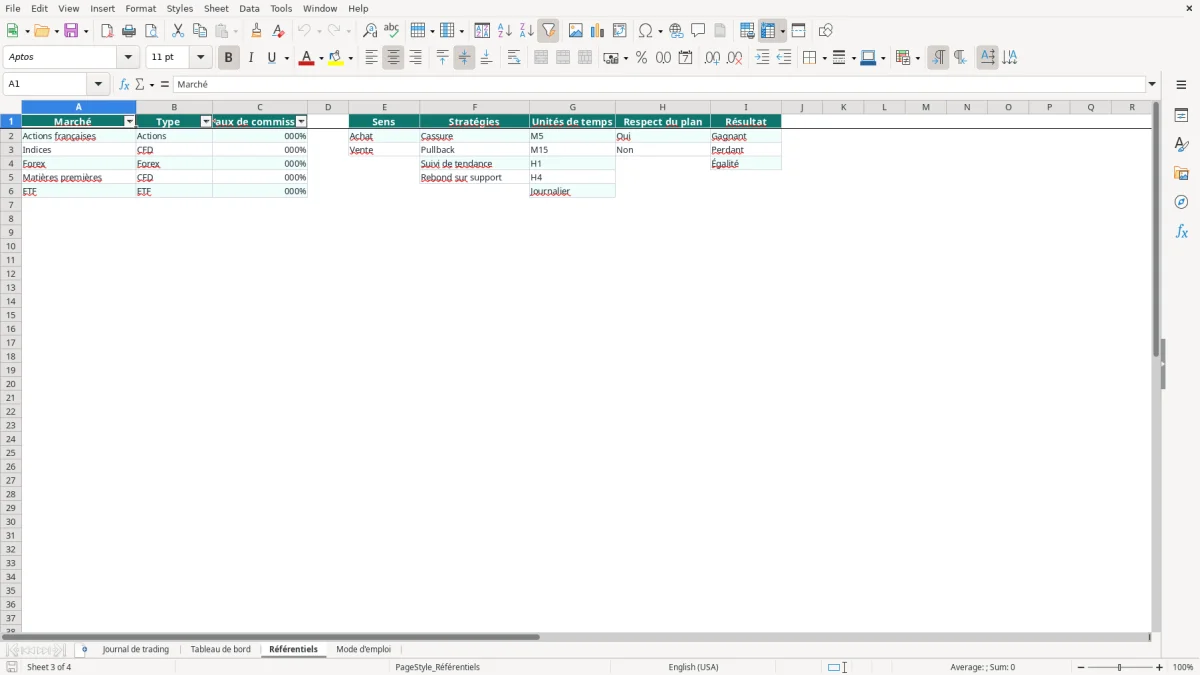Click the Copy icon
This screenshot has width=1200, height=675.
coord(200,31)
